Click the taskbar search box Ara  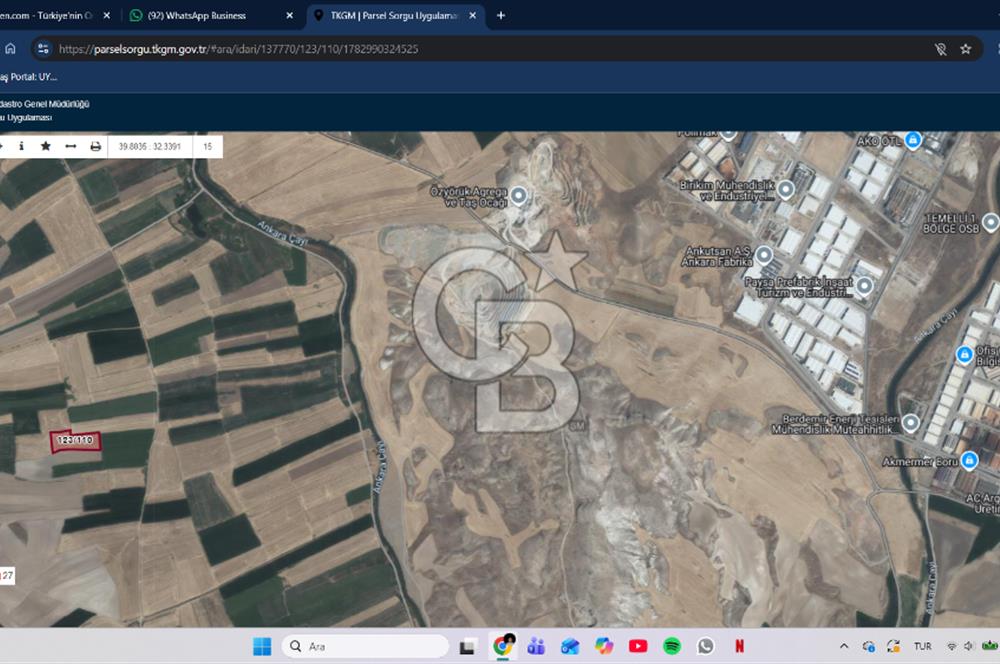366,646
